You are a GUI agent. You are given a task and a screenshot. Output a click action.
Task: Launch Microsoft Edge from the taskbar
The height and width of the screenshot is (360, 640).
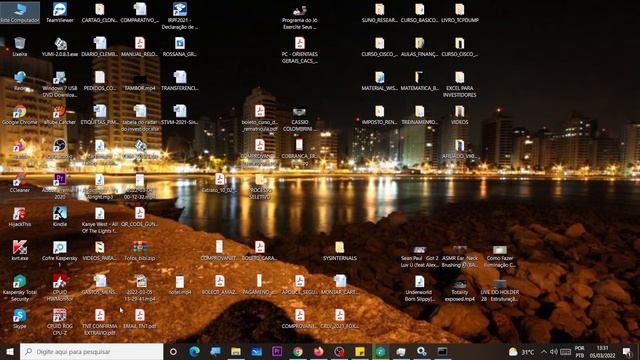(x=194, y=351)
